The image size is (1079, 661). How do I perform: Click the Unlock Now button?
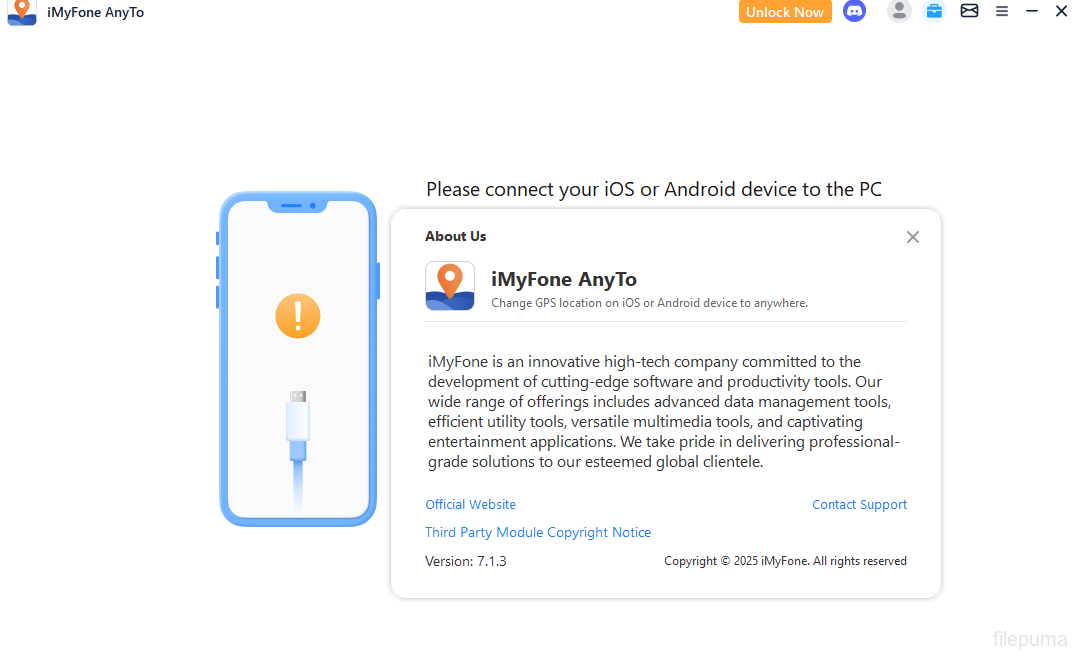(785, 12)
